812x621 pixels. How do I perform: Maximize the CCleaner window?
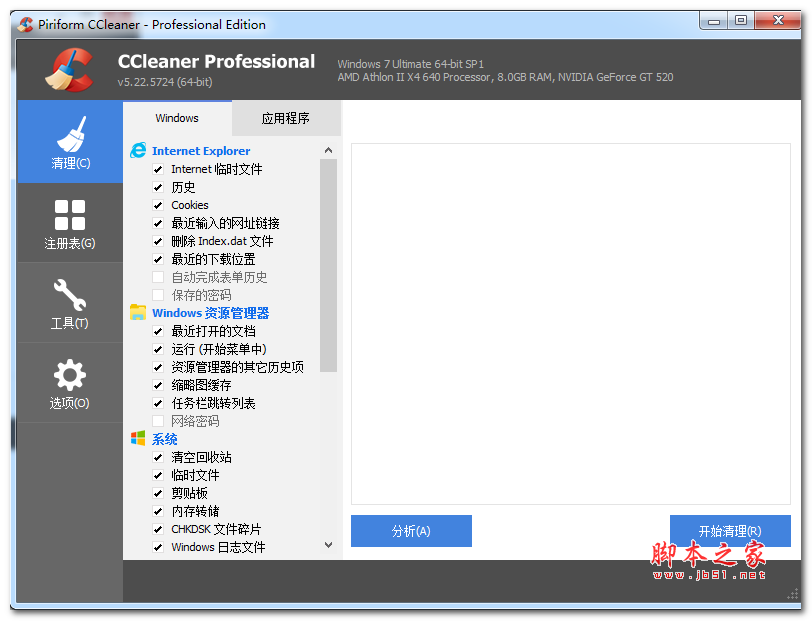[741, 20]
